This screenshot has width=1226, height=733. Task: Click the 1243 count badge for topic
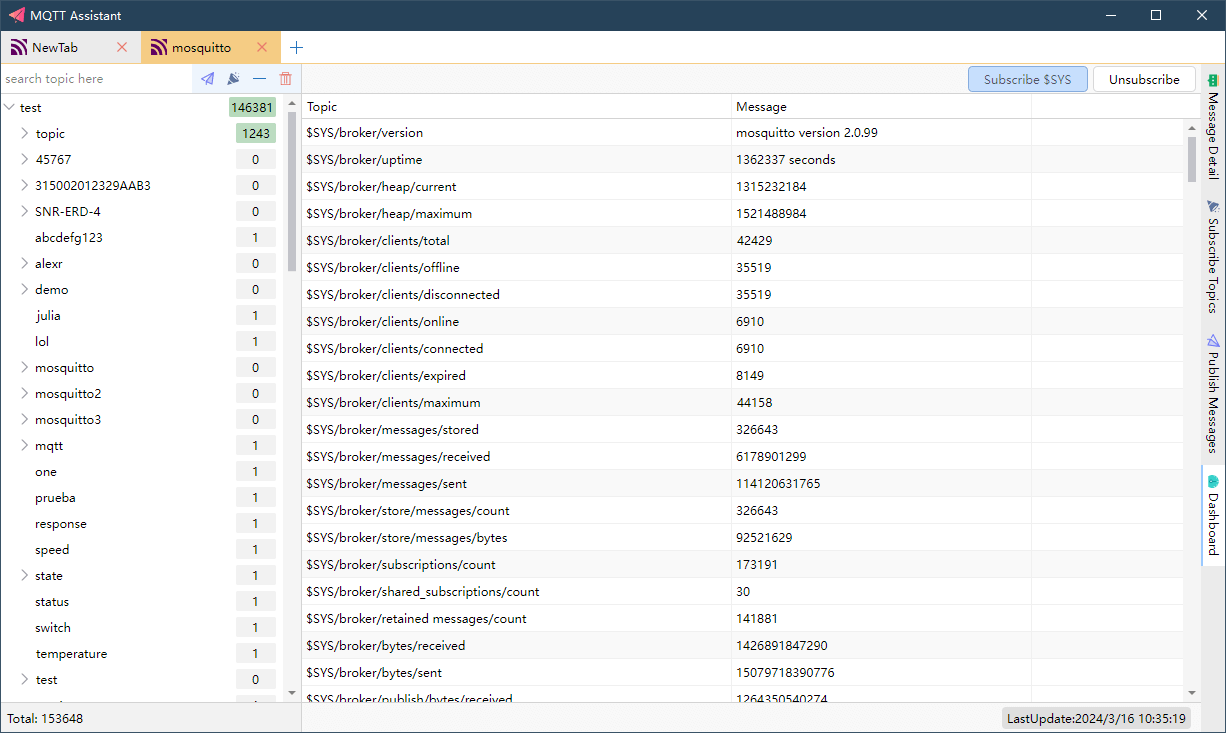pos(256,133)
